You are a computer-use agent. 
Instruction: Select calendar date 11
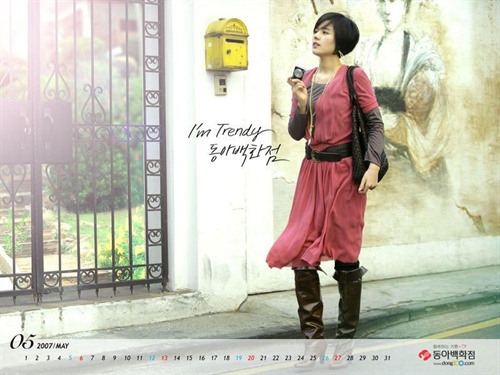(140, 358)
